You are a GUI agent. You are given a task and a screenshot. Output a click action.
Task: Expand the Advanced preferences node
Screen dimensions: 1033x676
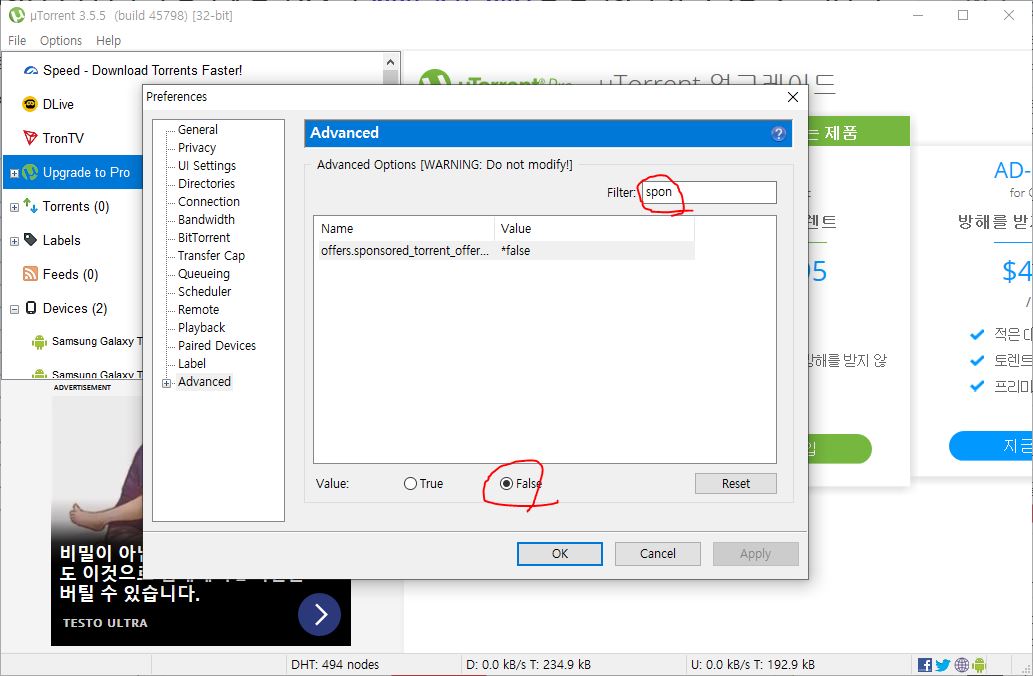167,383
